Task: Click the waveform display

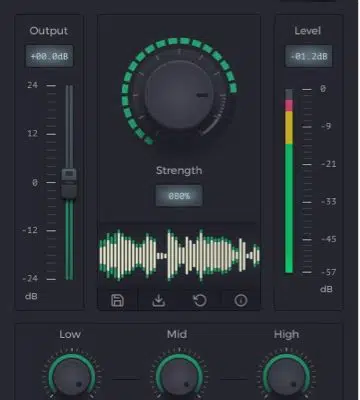Action: 179,255
